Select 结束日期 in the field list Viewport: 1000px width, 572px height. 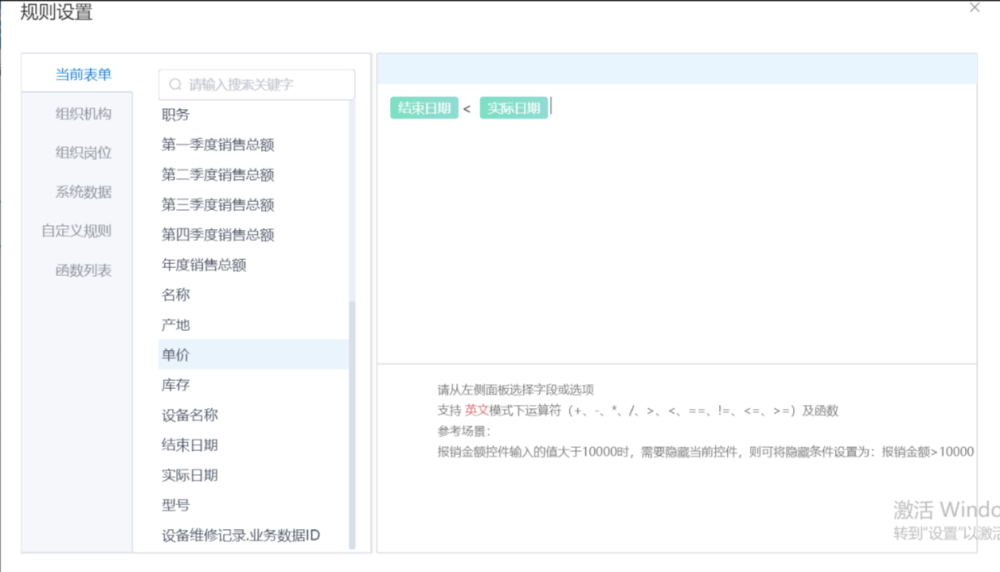pos(190,445)
